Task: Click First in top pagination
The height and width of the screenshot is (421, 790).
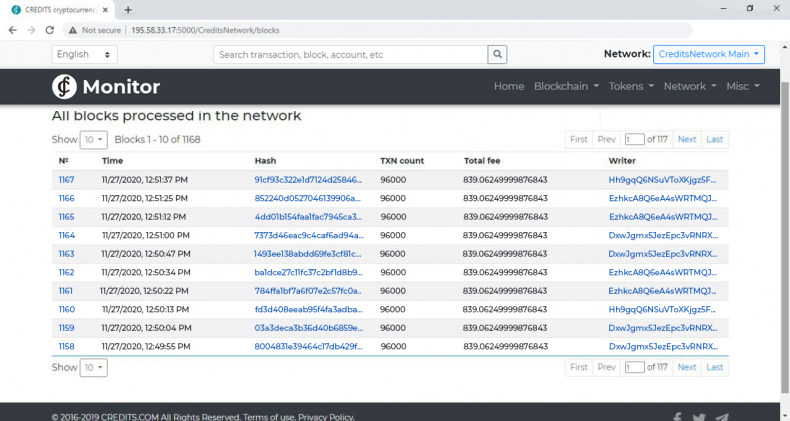Action: 578,139
